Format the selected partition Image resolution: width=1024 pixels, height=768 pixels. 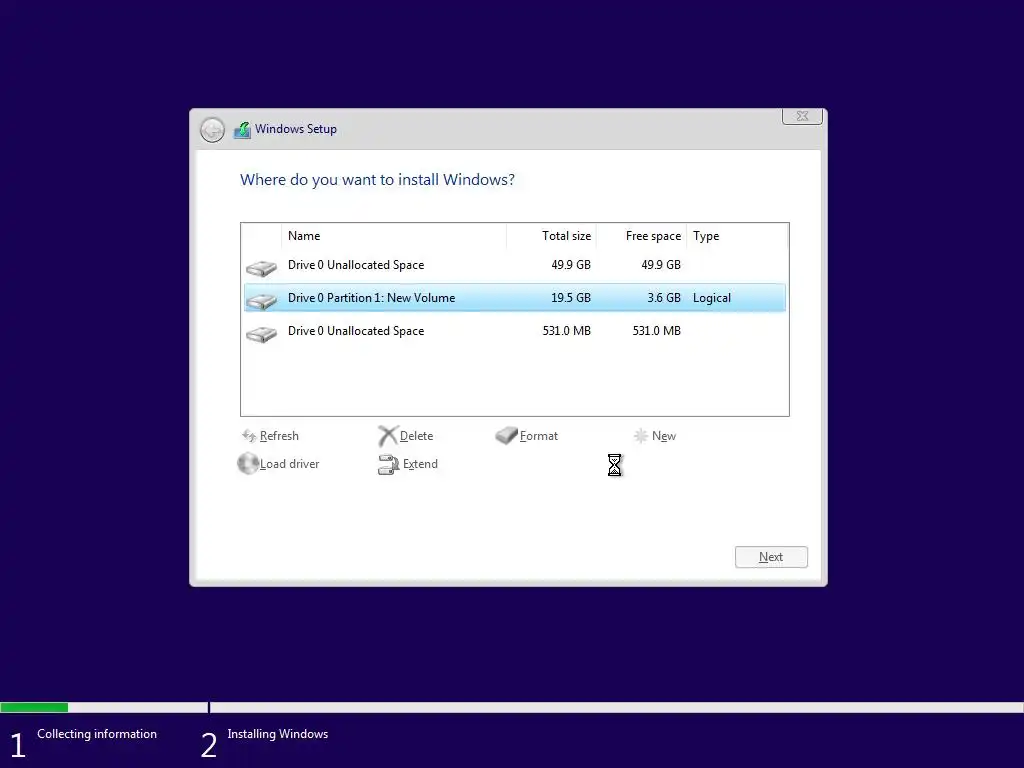[x=539, y=436]
